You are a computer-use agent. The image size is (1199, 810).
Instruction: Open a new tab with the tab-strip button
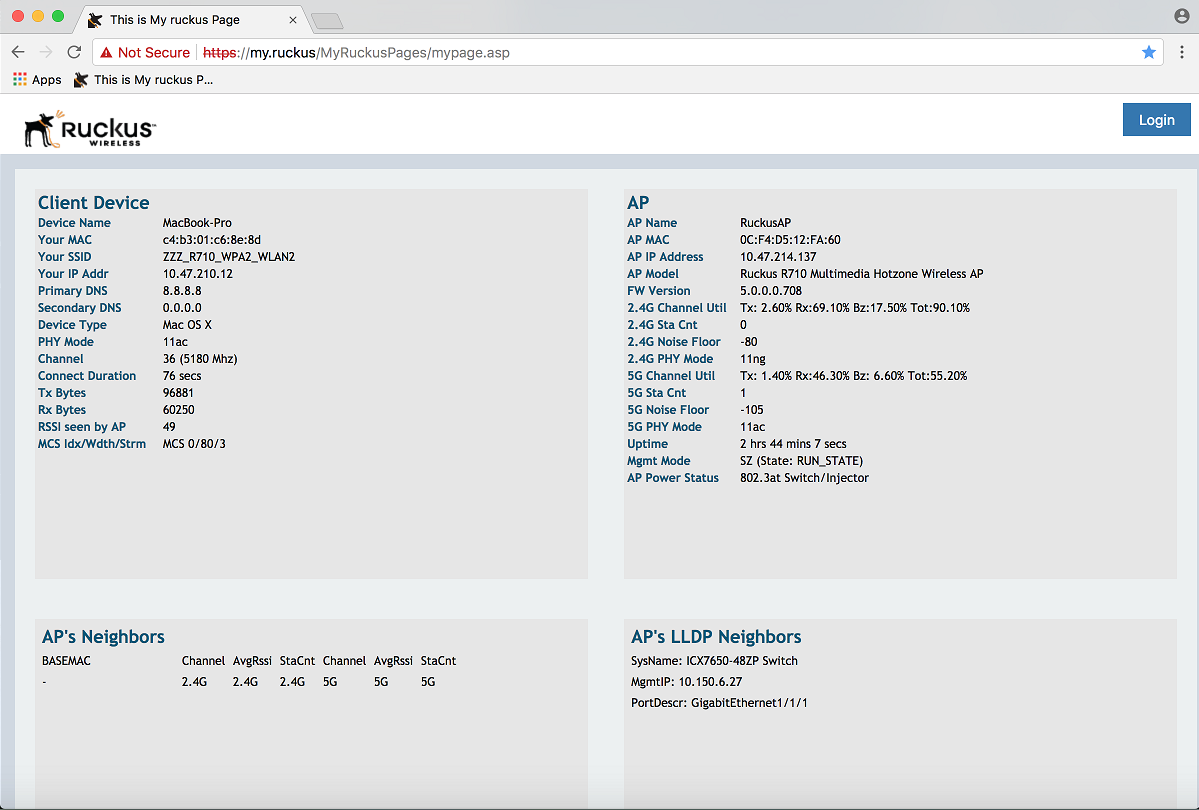tap(327, 21)
